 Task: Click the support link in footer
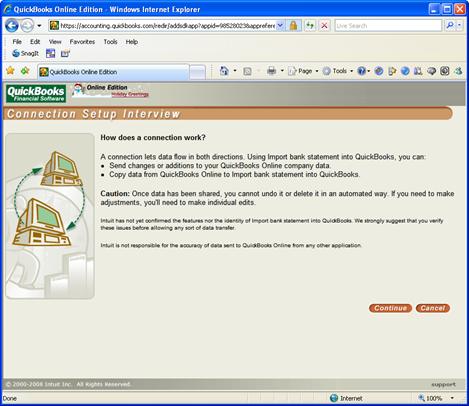(443, 385)
